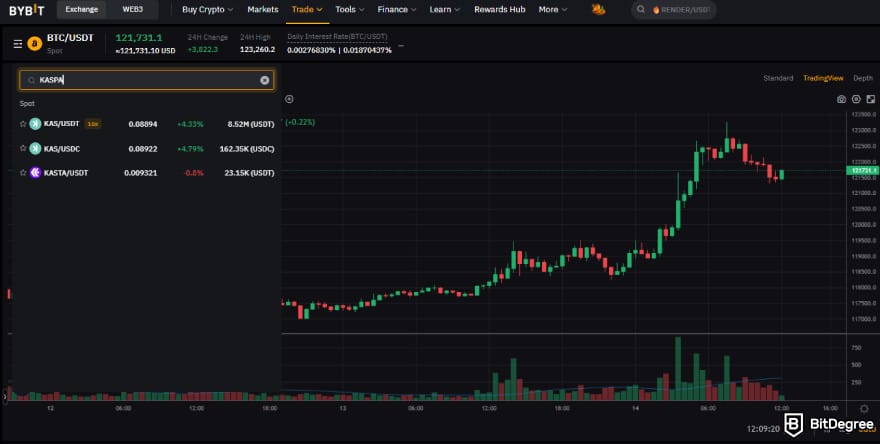Select the KASTA/USDT pair name
The image size is (880, 444).
[x=66, y=173]
